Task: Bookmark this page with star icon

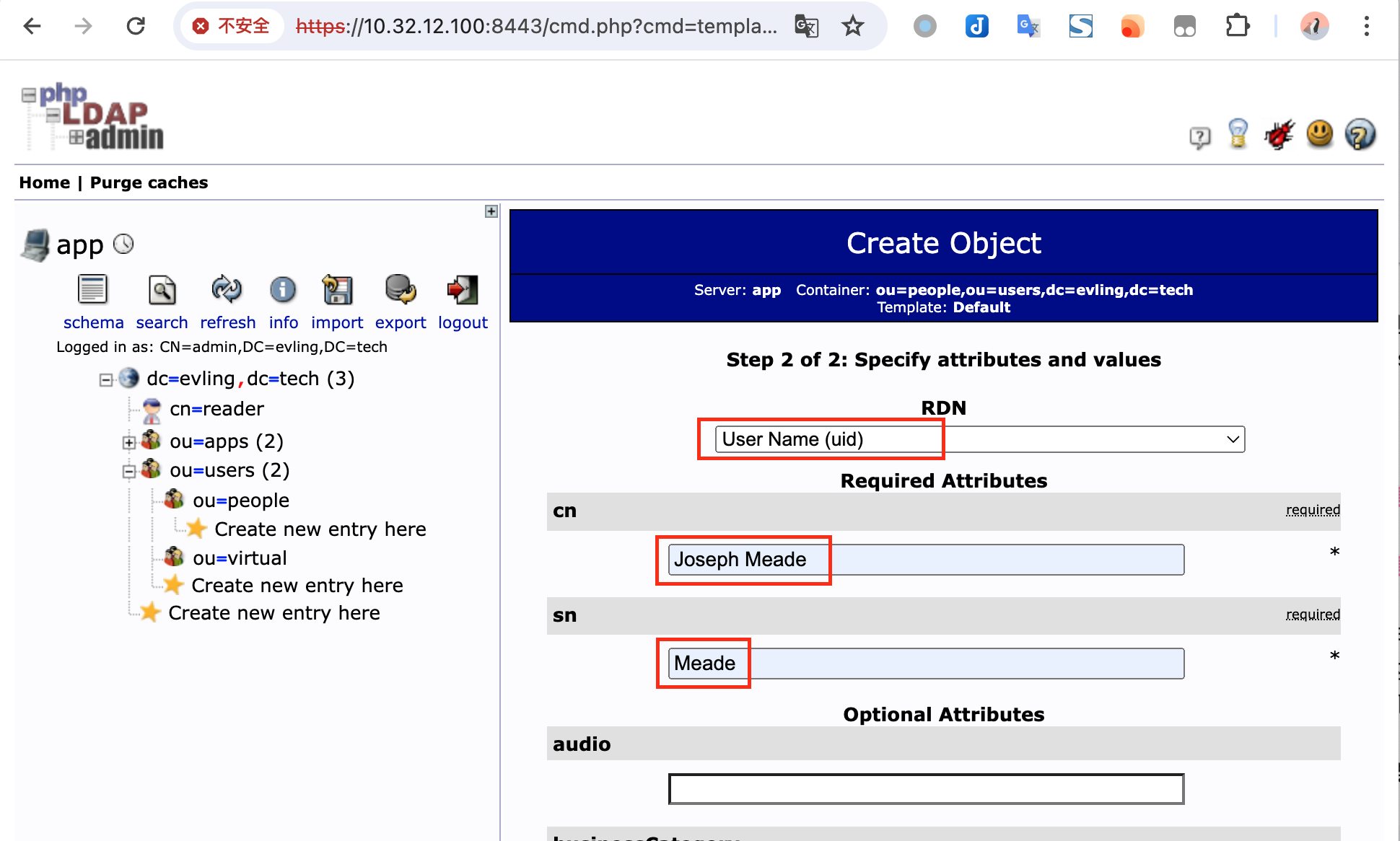Action: (853, 27)
